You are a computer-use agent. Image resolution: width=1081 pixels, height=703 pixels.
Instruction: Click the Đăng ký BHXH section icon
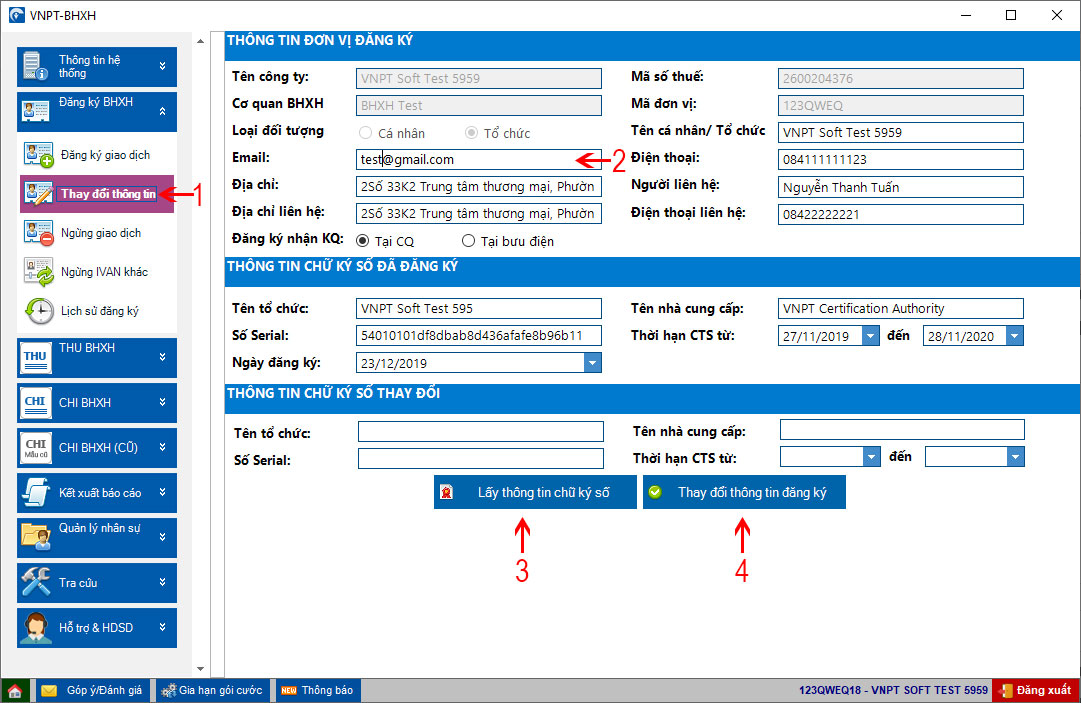[35, 110]
